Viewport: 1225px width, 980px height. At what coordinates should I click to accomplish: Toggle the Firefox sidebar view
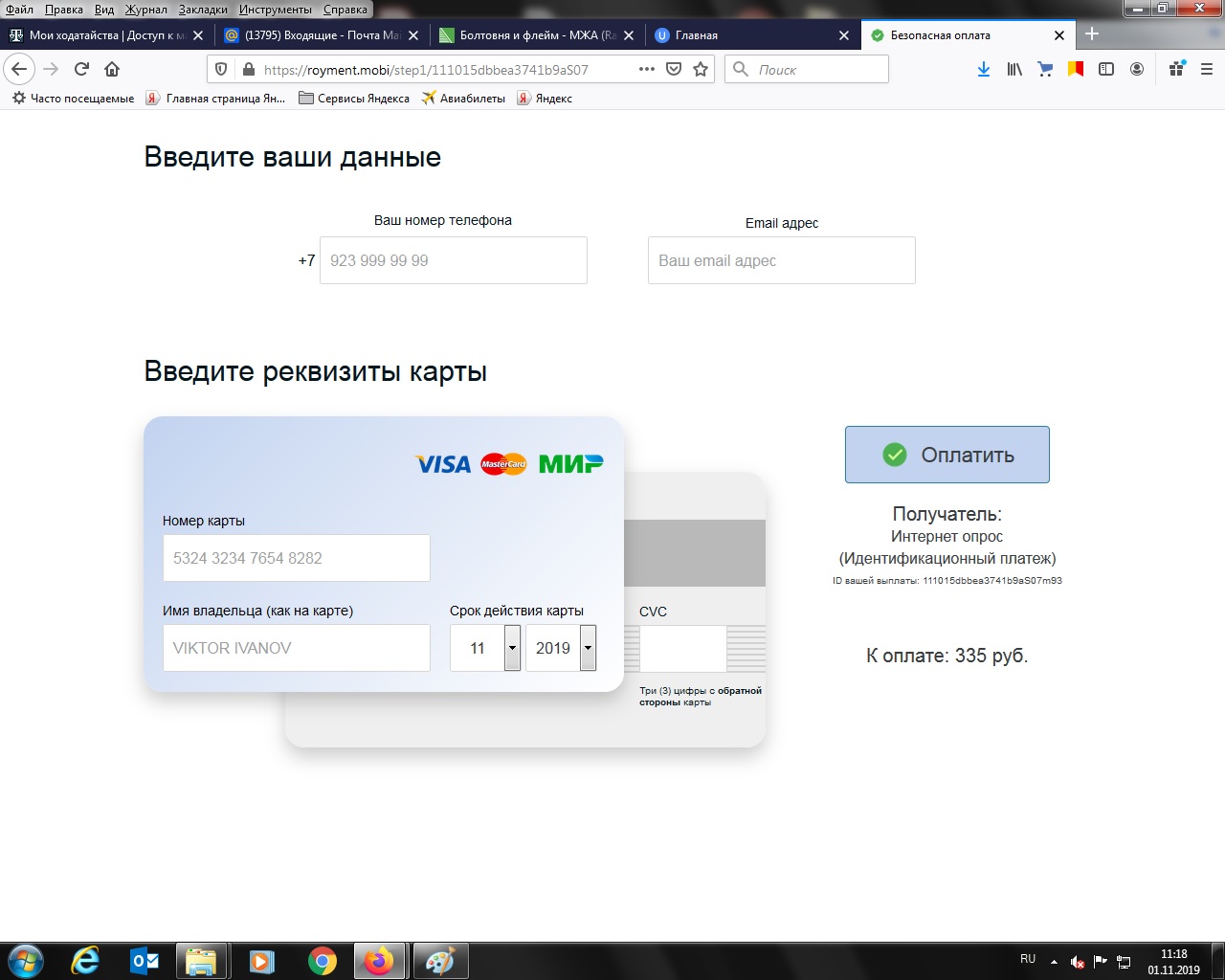(1106, 69)
